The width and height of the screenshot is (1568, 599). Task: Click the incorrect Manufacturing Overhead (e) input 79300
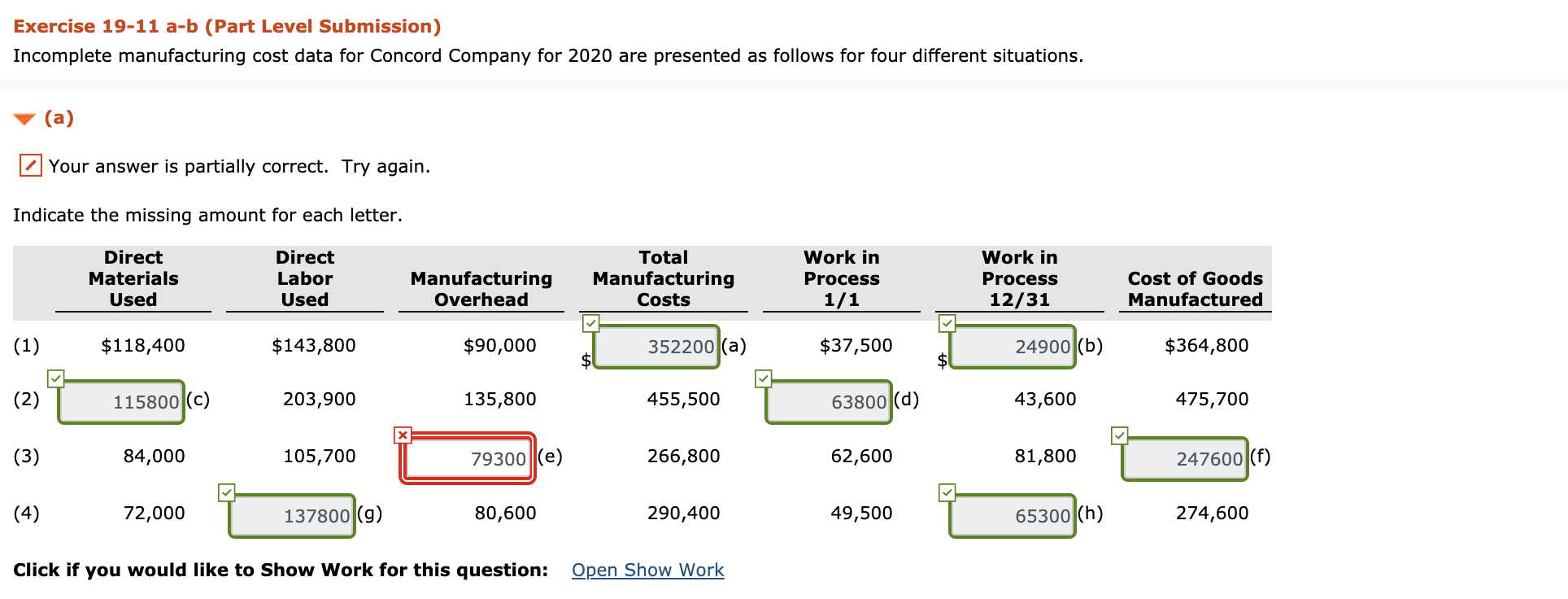pyautogui.click(x=468, y=458)
